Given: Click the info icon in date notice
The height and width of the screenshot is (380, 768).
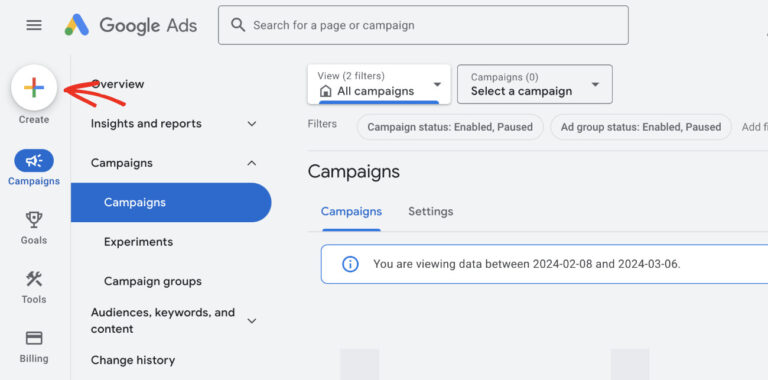Looking at the screenshot, I should coord(350,264).
